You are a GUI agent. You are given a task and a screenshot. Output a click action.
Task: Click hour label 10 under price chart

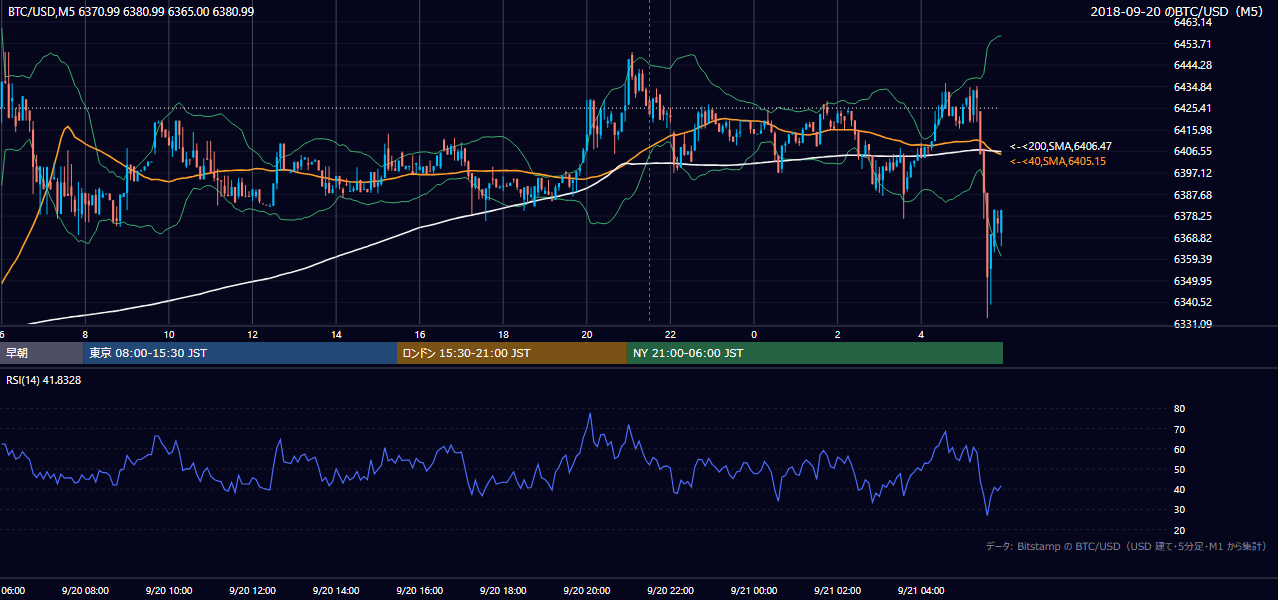169,335
